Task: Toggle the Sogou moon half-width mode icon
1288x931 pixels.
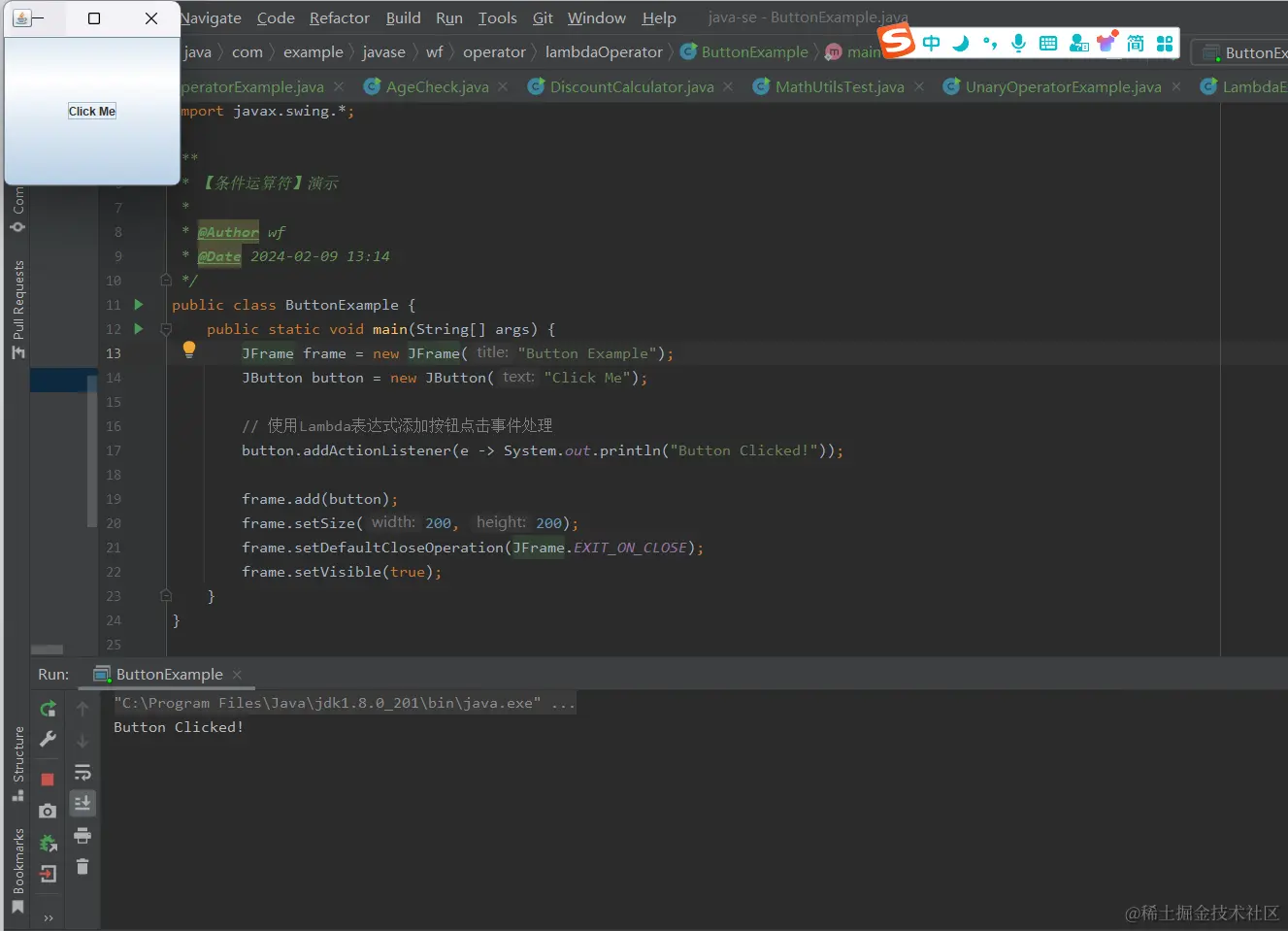Action: coord(961,44)
